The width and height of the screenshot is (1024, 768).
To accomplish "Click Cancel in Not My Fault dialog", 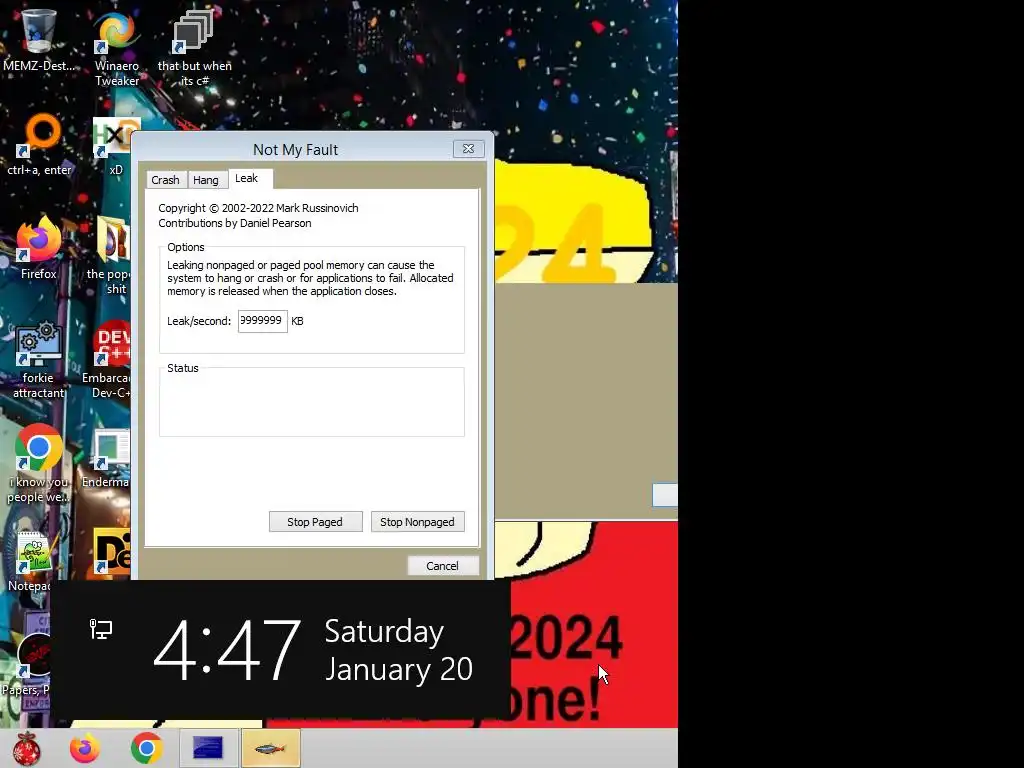I will click(x=443, y=566).
